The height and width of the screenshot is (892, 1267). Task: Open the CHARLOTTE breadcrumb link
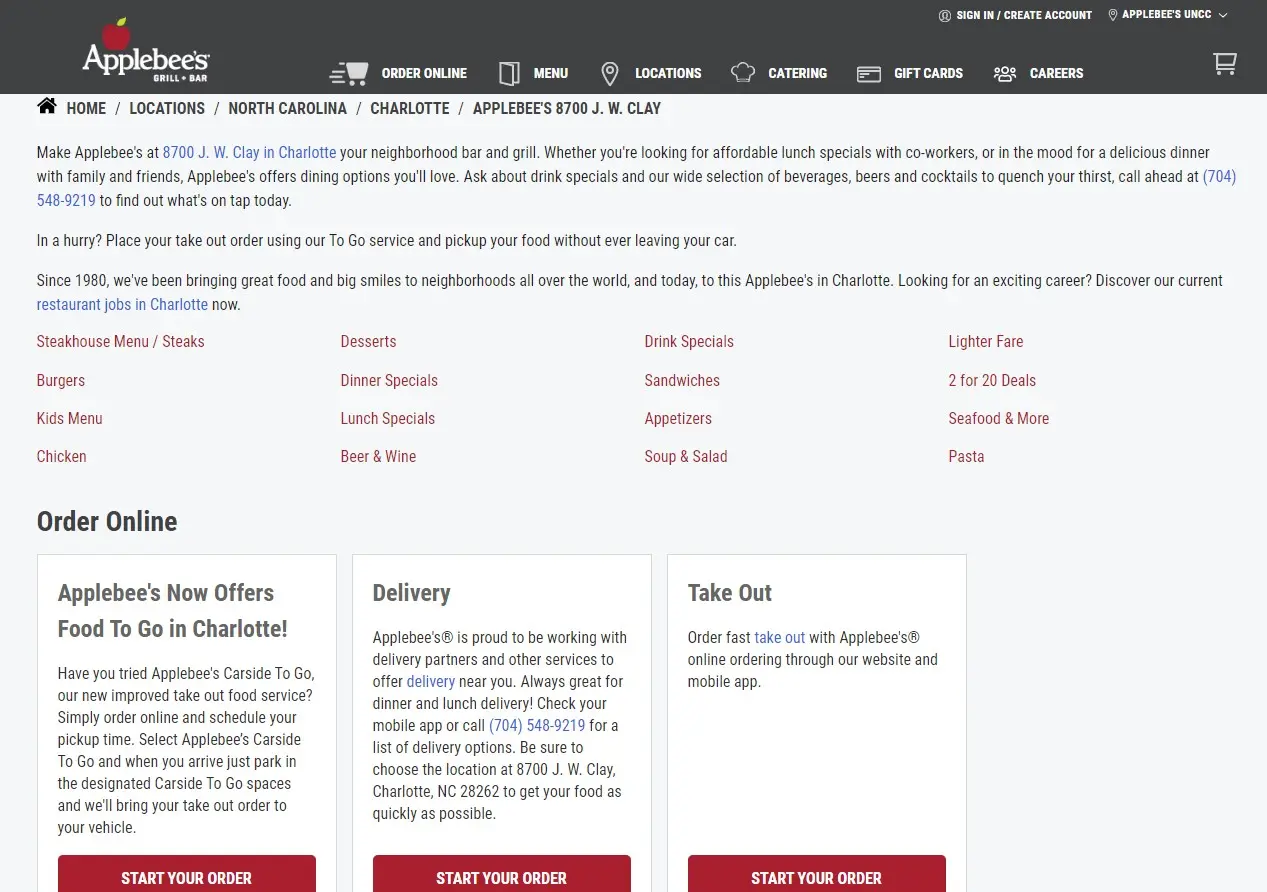410,108
